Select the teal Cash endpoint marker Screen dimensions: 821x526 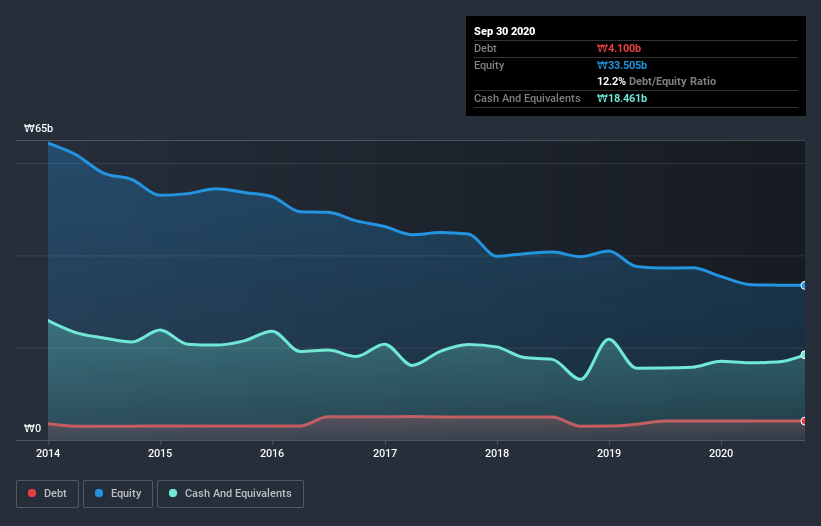804,355
